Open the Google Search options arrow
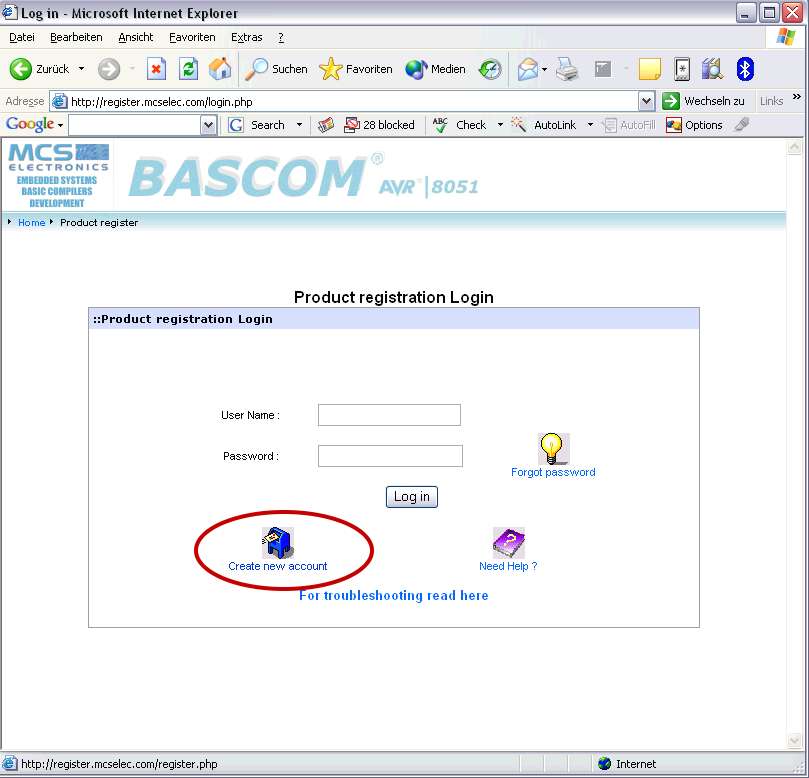Viewport: 809px width, 778px height. (299, 125)
